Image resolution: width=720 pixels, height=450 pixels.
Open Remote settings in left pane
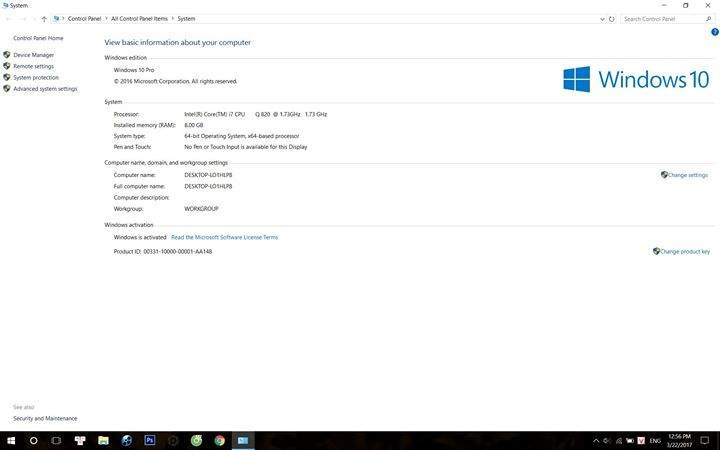tap(33, 66)
